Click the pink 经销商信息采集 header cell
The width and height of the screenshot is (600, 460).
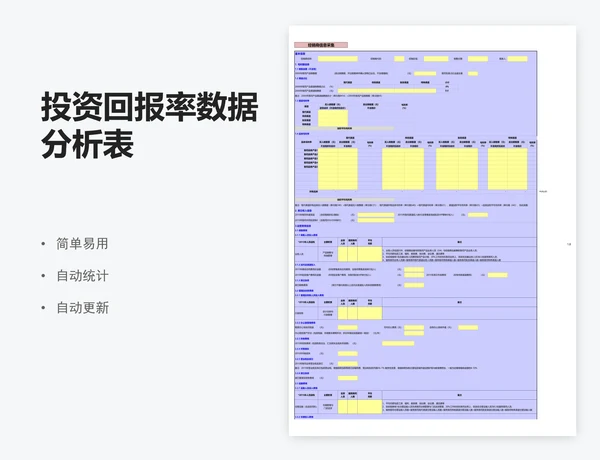pos(321,45)
